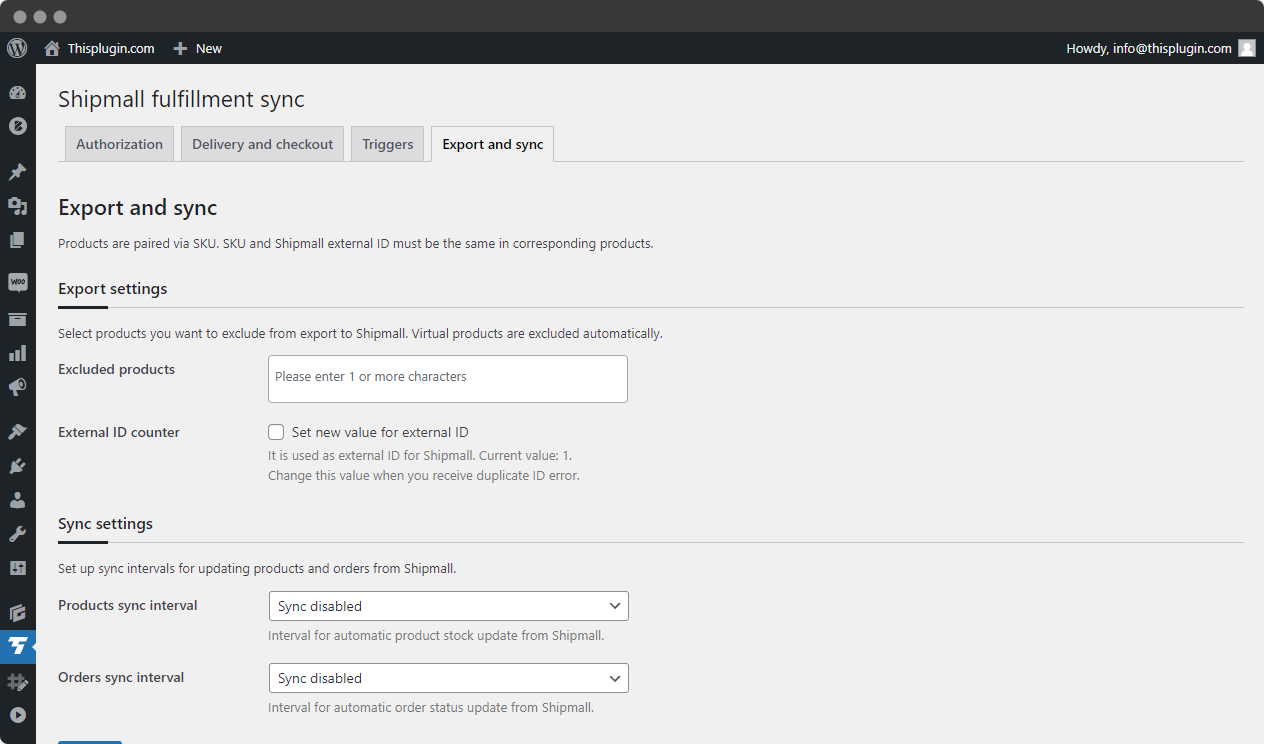Image resolution: width=1264 pixels, height=744 pixels.
Task: Open the Triggers tab
Action: [x=387, y=143]
